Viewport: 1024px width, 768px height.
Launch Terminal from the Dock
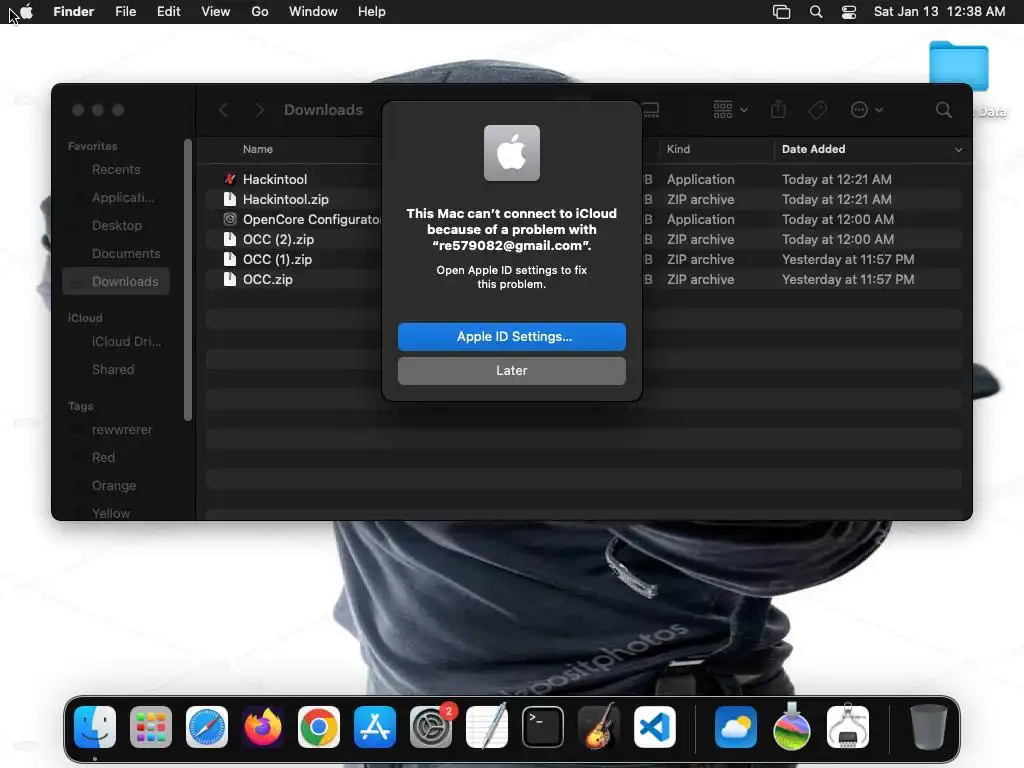pos(543,727)
